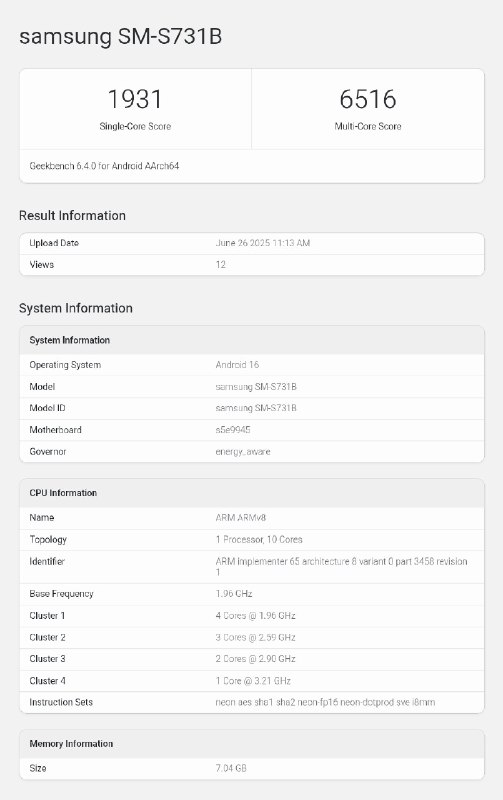Select the 1931 single-core score
Screen dimensions: 503x800
coord(135,99)
